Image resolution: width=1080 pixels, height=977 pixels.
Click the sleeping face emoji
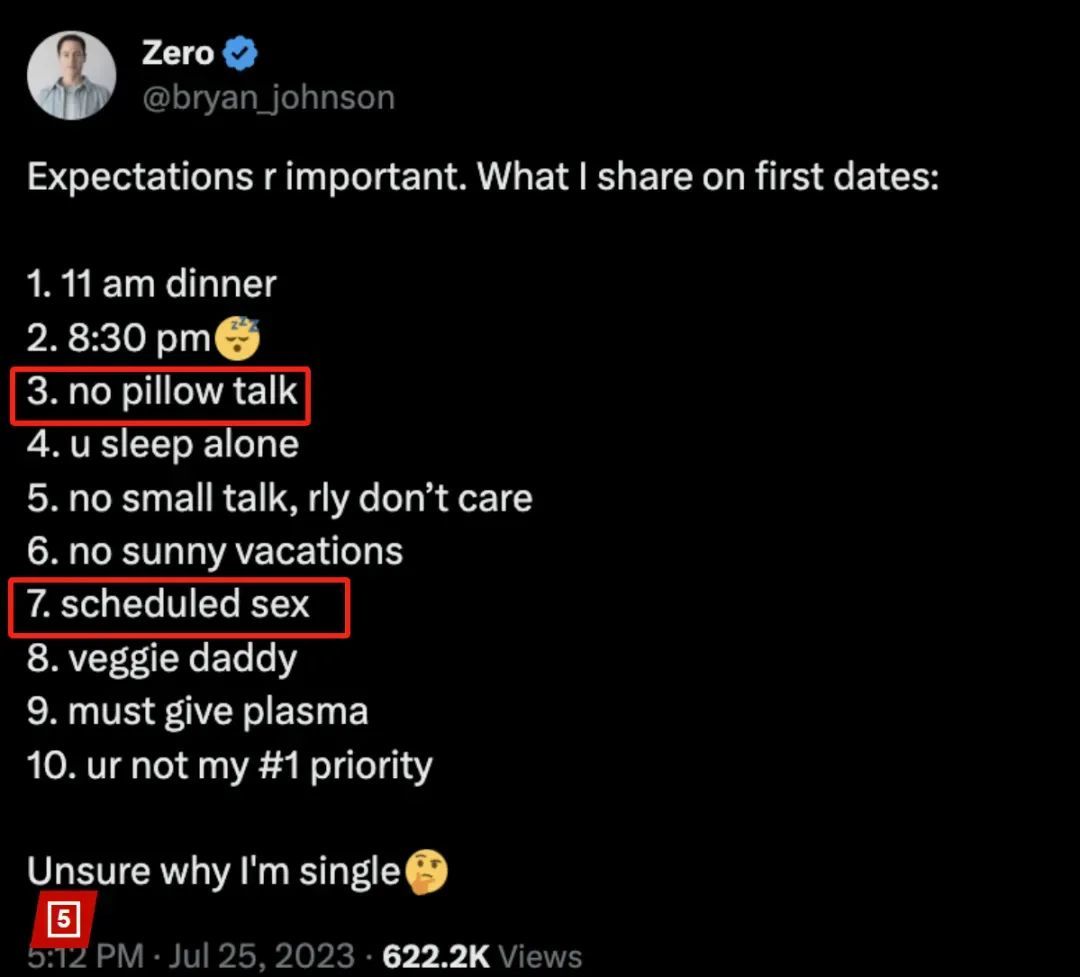pyautogui.click(x=237, y=338)
